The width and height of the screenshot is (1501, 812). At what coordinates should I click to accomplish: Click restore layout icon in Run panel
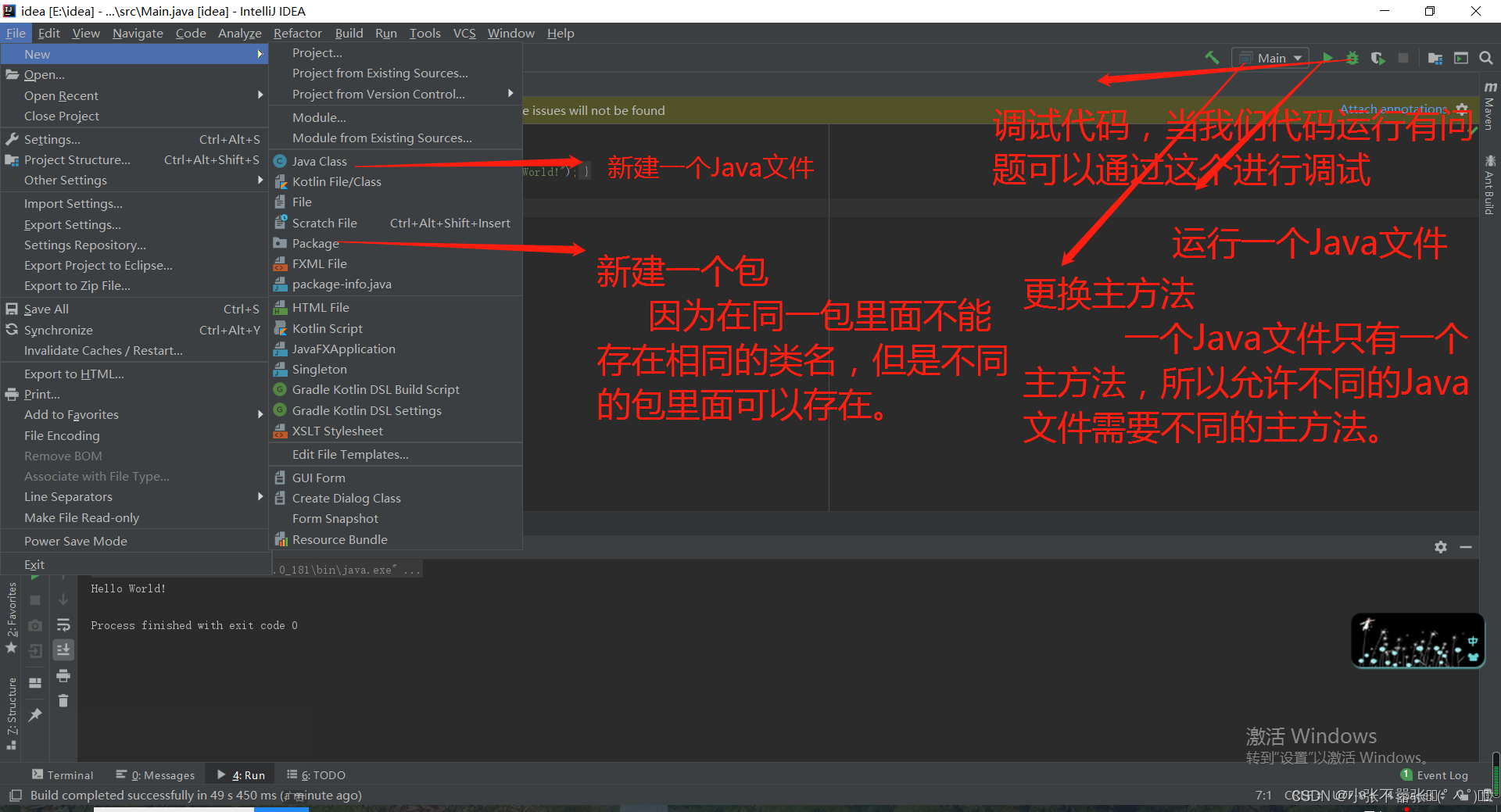pyautogui.click(x=35, y=682)
